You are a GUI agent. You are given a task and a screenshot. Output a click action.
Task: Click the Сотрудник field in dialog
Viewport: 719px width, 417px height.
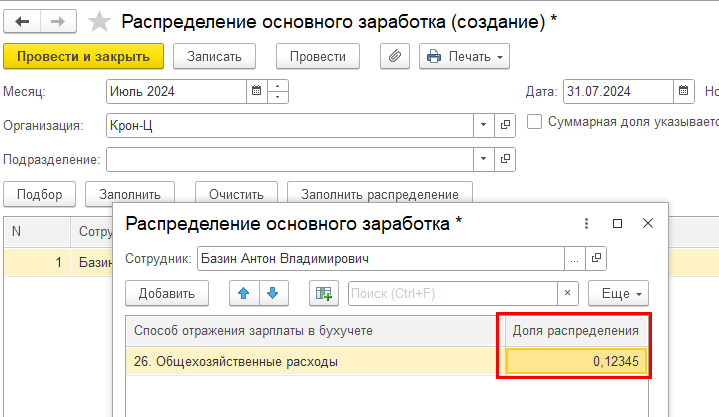(381, 258)
